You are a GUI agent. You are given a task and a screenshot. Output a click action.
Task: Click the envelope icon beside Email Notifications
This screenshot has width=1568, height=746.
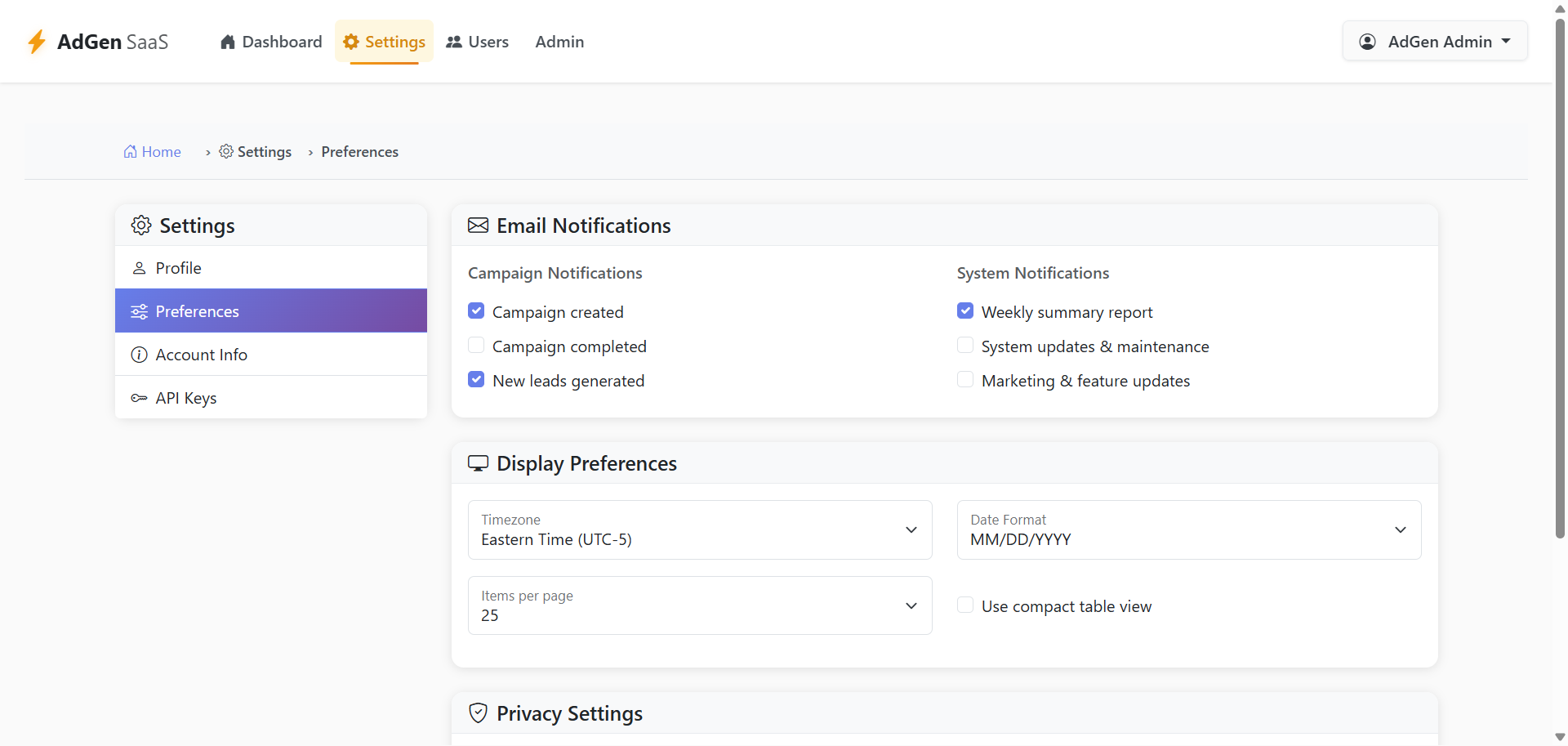479,226
